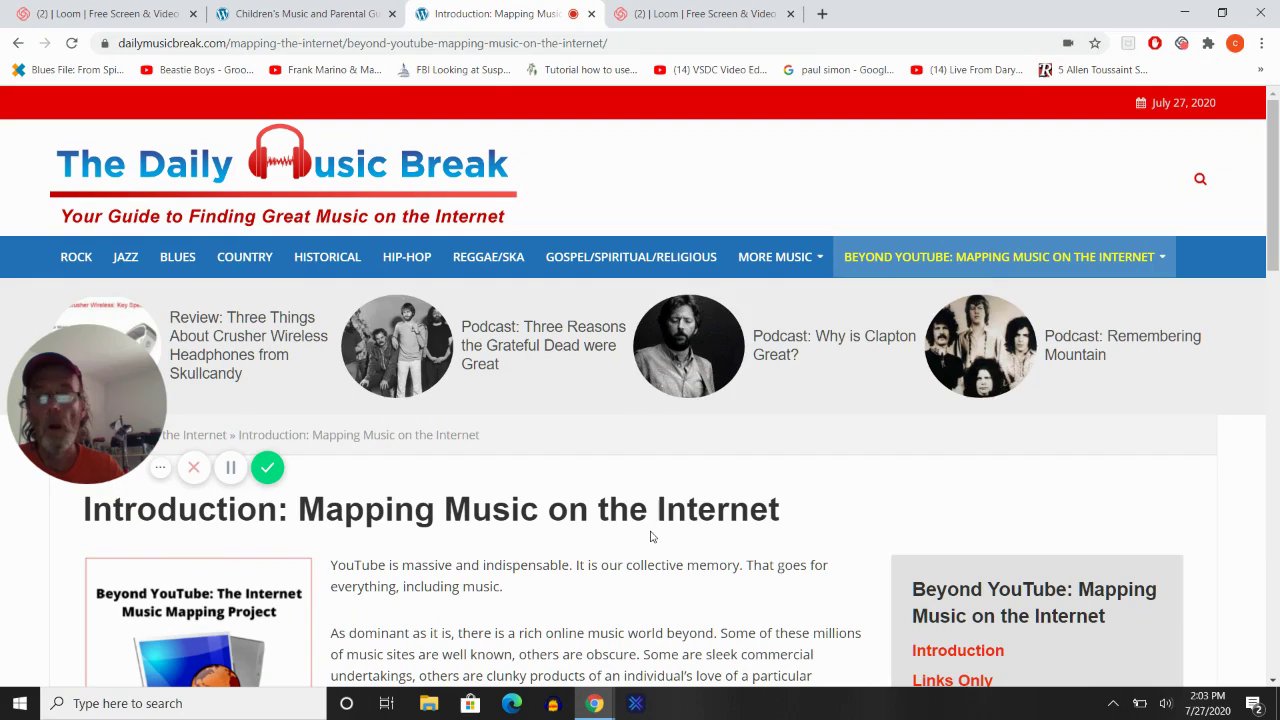The width and height of the screenshot is (1280, 720).
Task: Open Microsoft Edge from the taskbar
Action: [511, 703]
